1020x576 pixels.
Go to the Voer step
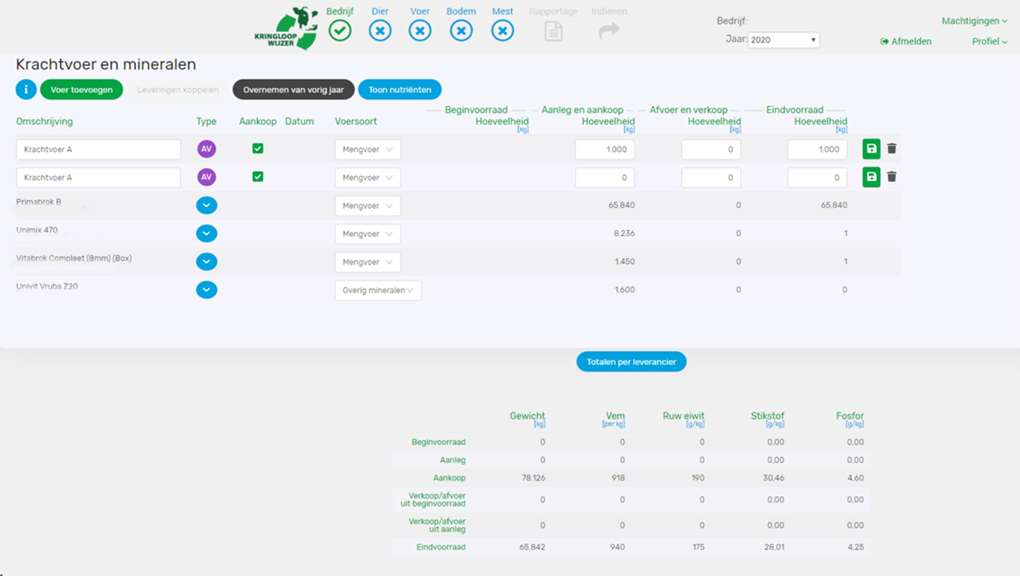click(420, 31)
